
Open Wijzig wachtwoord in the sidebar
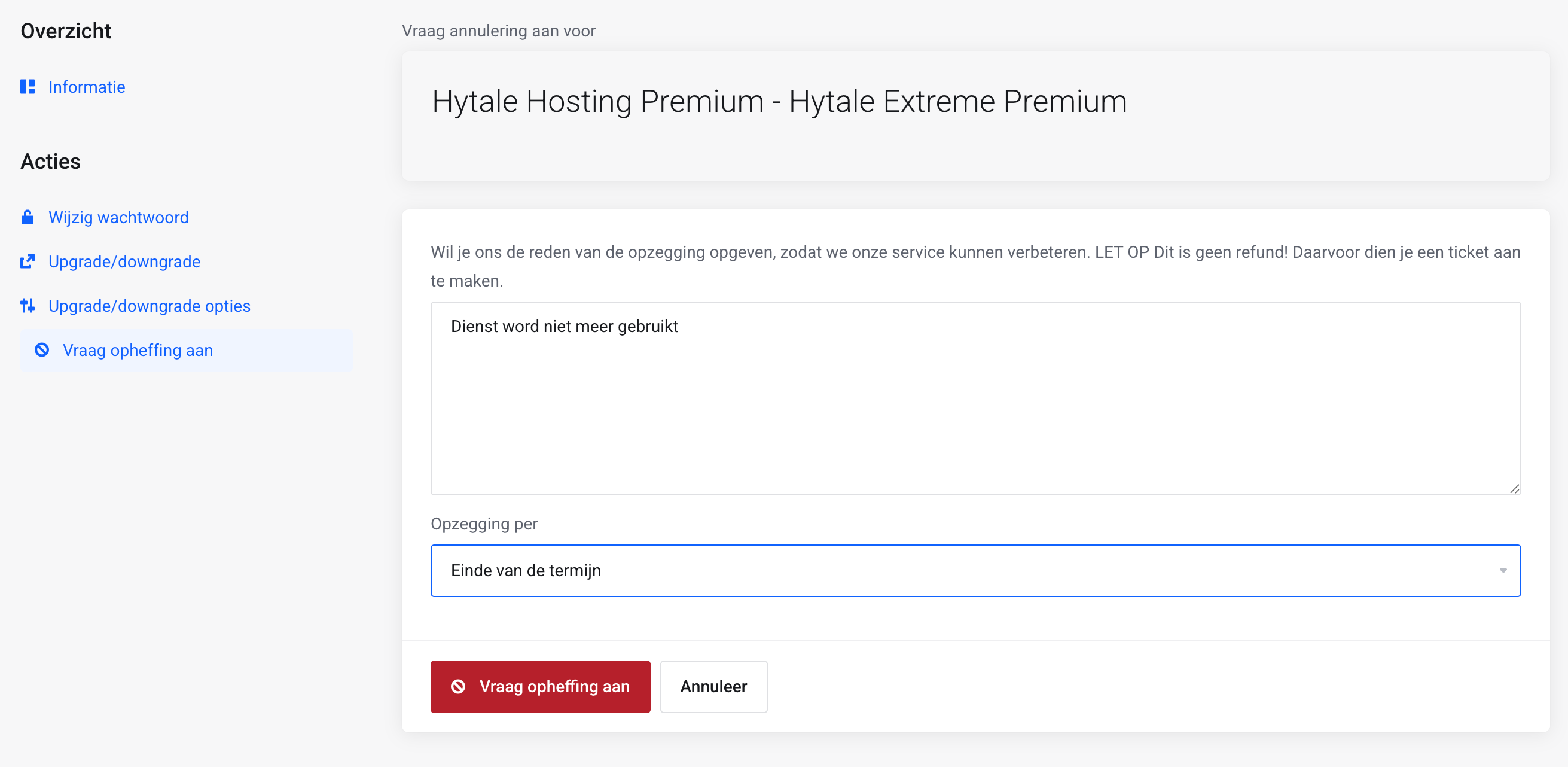(x=118, y=217)
